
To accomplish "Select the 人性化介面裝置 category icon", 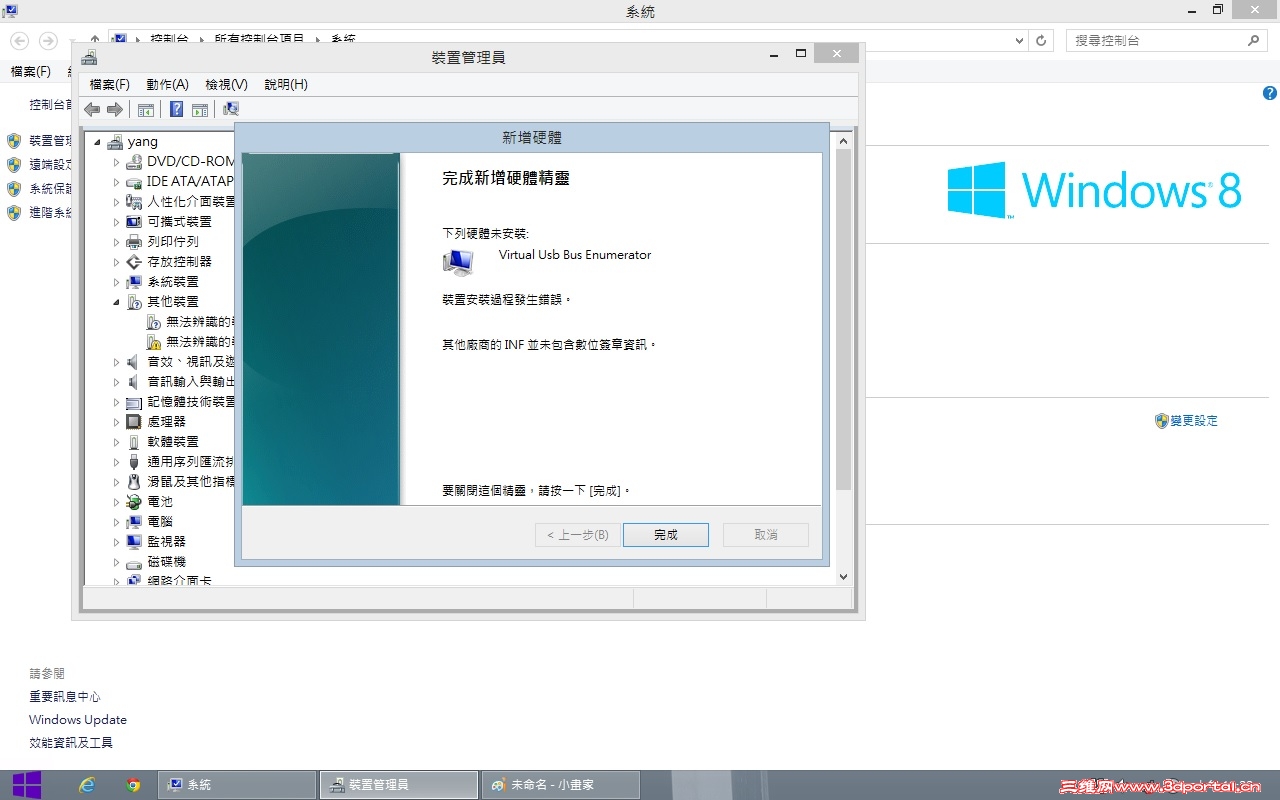I will point(134,201).
